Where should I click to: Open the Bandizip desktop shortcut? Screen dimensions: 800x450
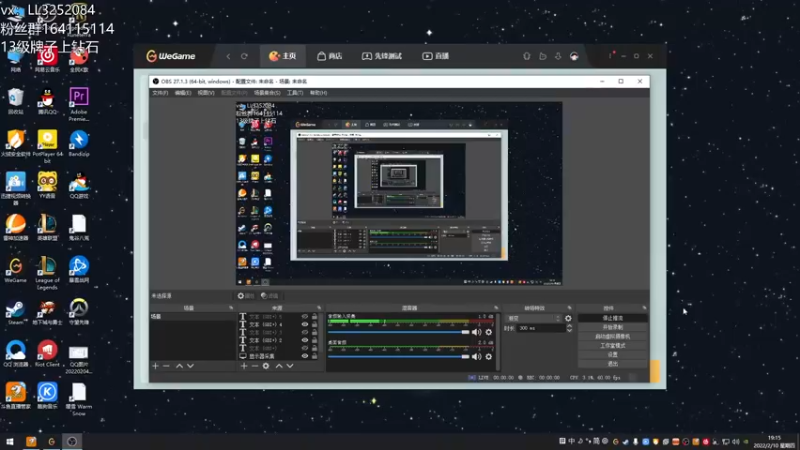click(x=79, y=143)
